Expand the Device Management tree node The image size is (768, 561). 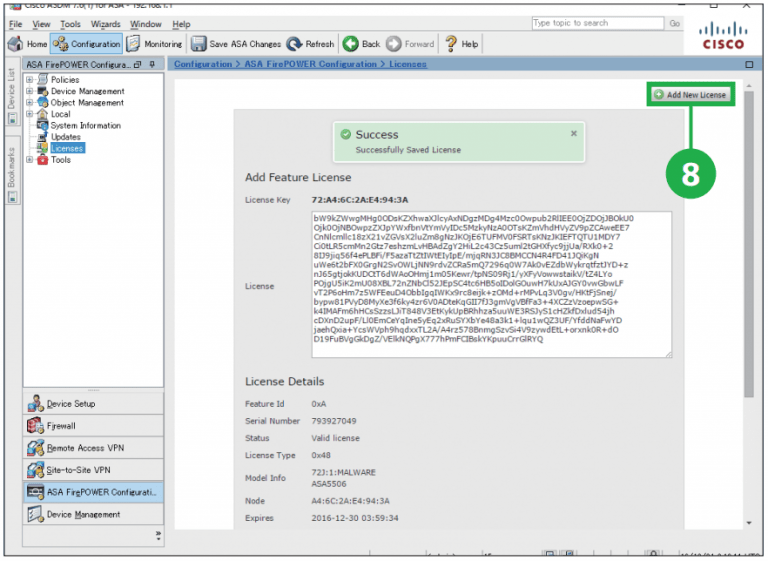pyautogui.click(x=29, y=91)
